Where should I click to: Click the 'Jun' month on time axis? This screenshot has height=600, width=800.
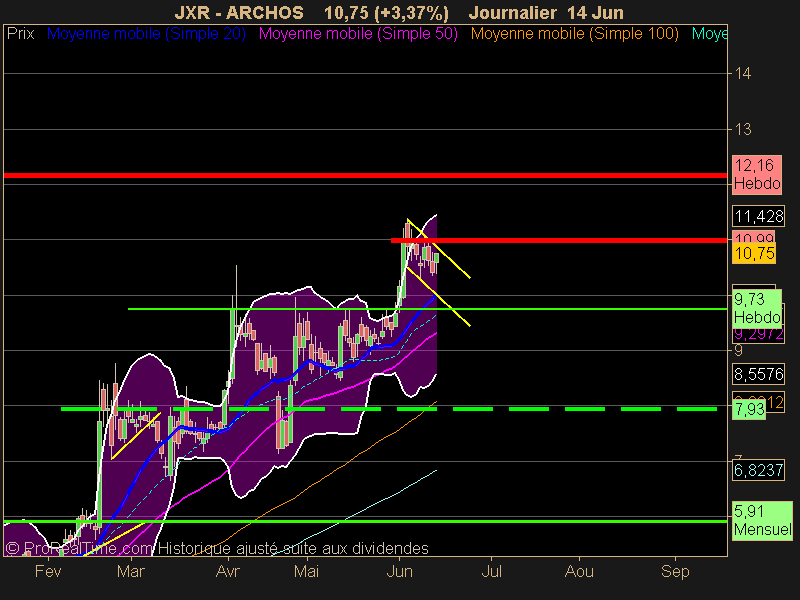point(399,571)
